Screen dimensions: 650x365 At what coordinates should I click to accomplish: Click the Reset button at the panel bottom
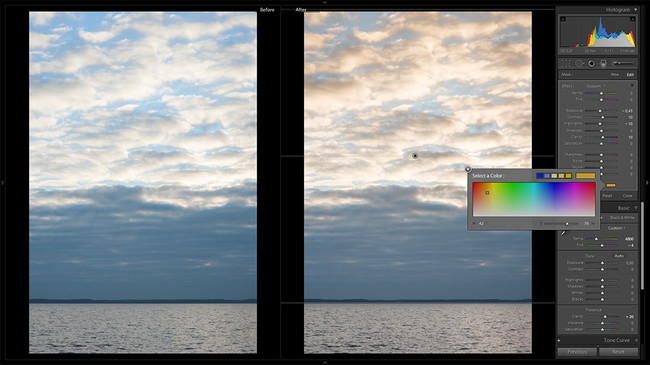(x=618, y=352)
